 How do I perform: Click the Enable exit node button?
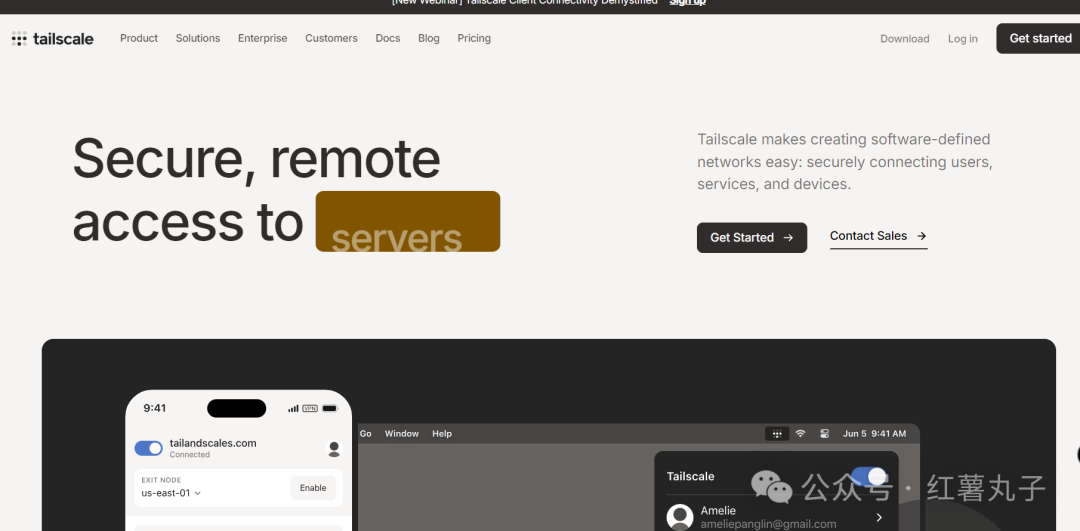point(313,488)
